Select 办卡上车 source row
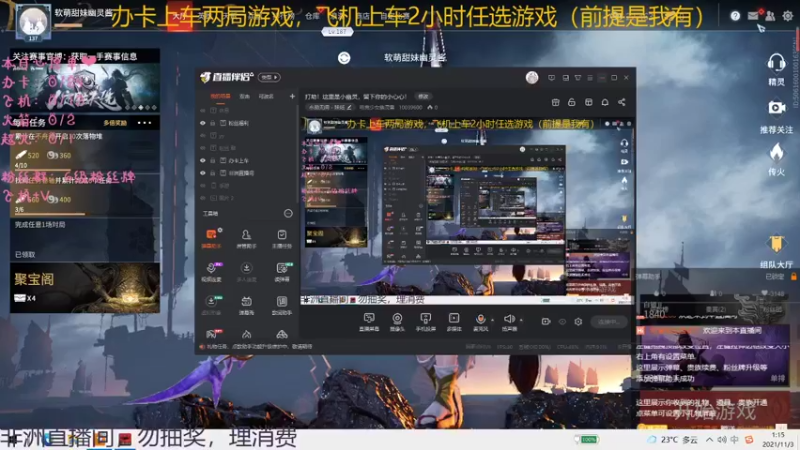 pos(247,160)
